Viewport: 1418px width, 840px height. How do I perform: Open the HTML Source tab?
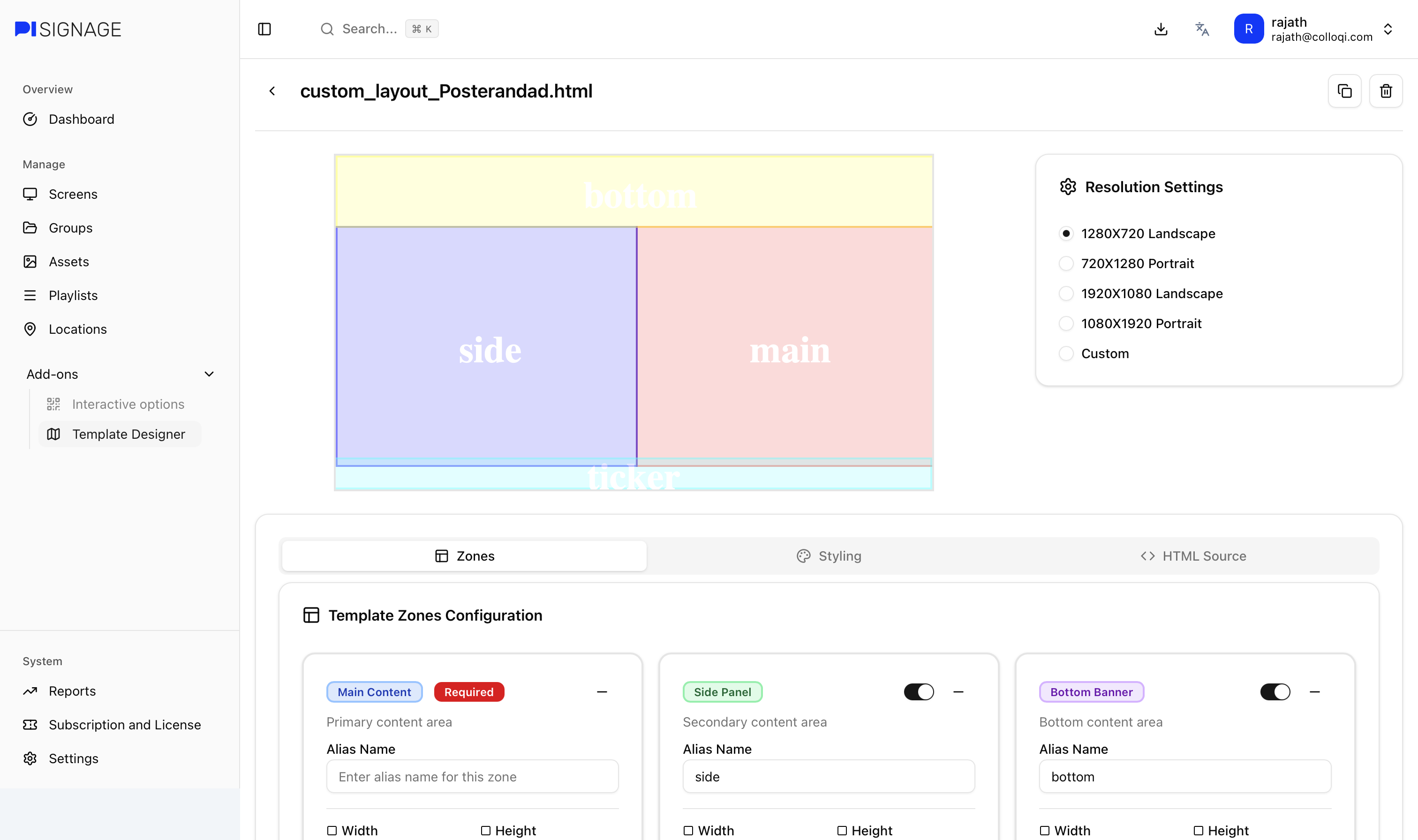pyautogui.click(x=1193, y=556)
